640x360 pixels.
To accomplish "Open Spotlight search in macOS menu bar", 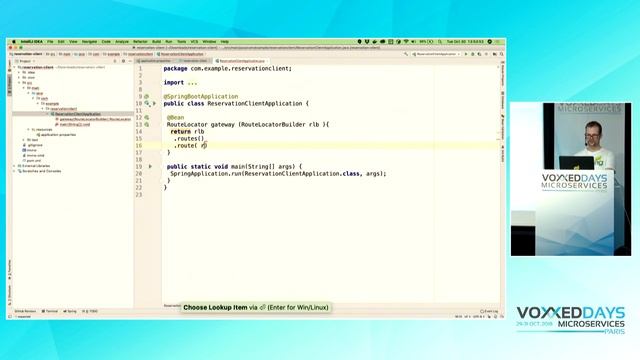I will [x=440, y=42].
